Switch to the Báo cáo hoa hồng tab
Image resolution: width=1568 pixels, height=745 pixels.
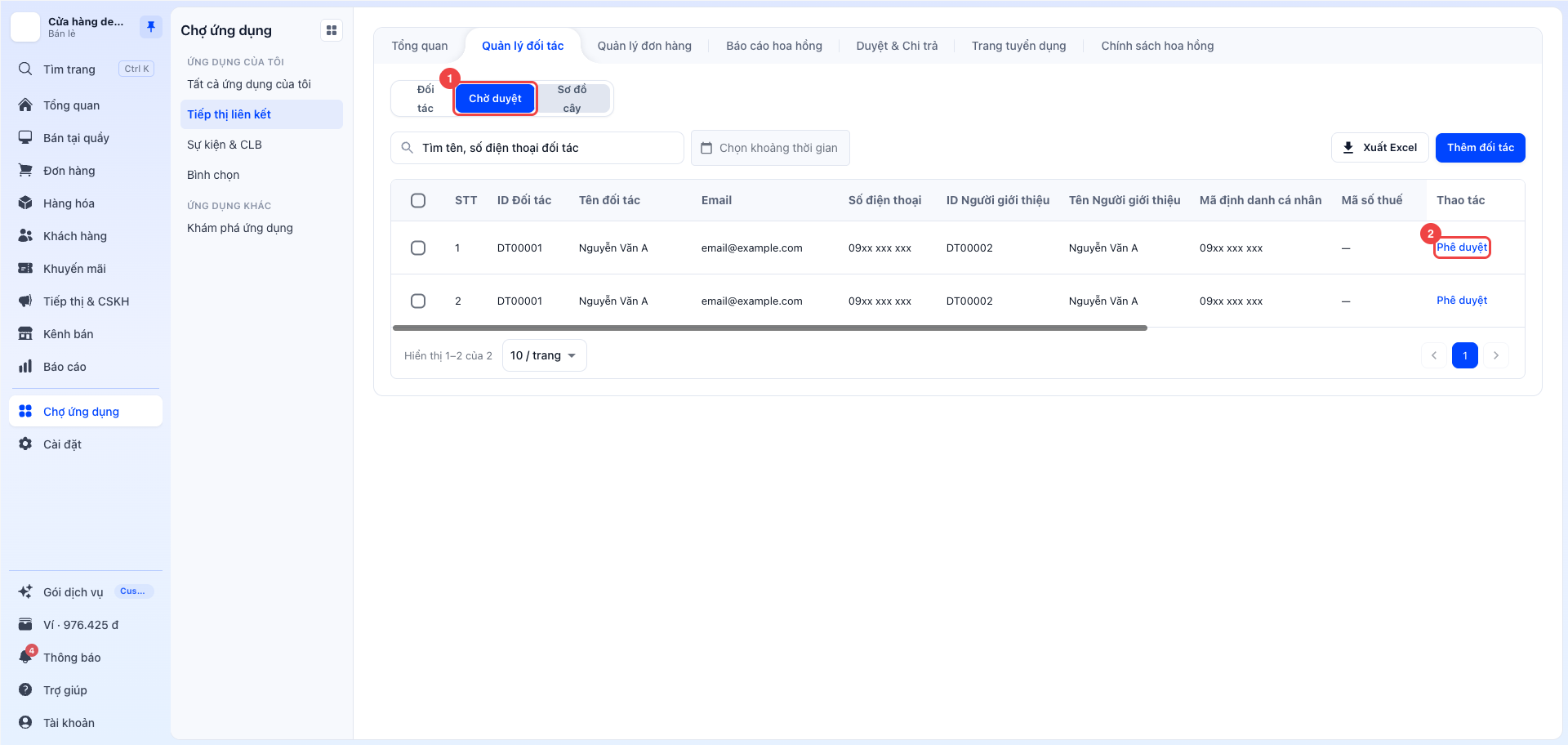(774, 46)
